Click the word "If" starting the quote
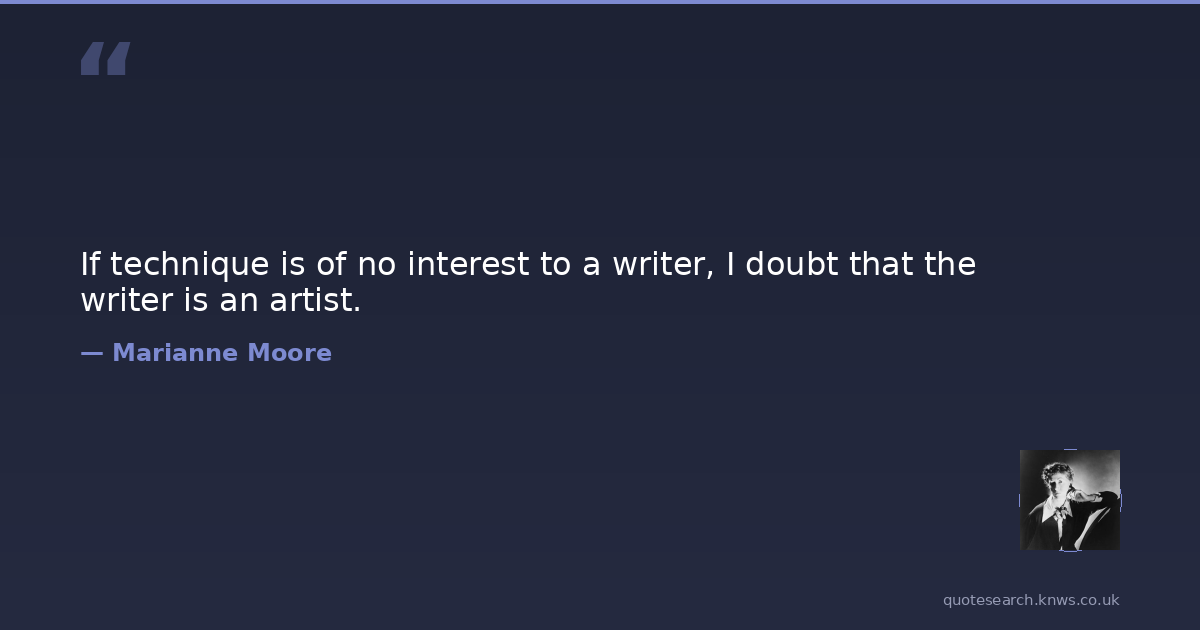The image size is (1200, 630). pos(90,265)
